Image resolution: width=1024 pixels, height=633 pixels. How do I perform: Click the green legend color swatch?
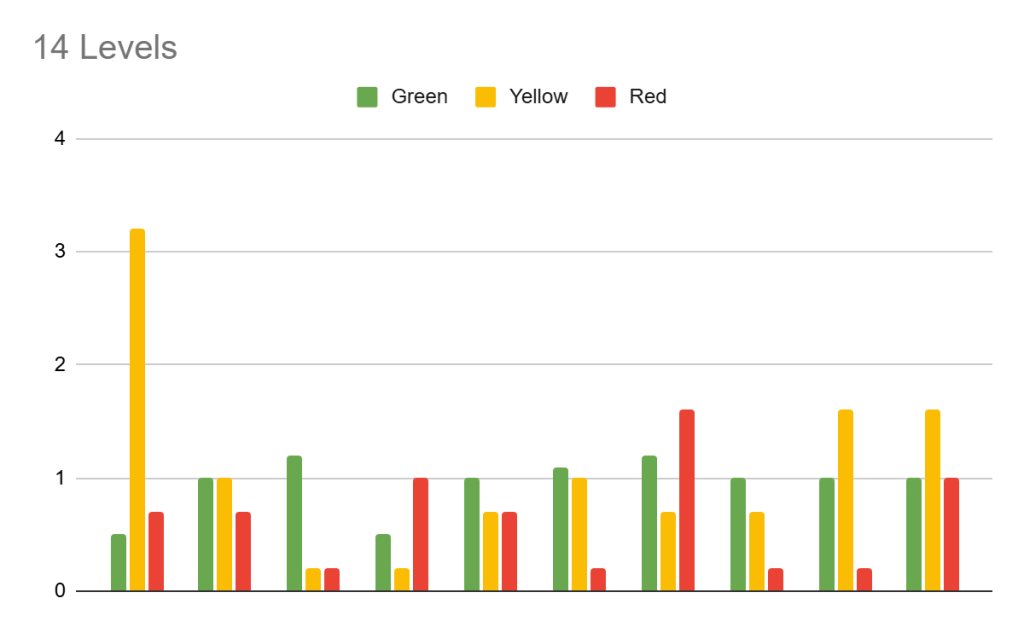367,97
